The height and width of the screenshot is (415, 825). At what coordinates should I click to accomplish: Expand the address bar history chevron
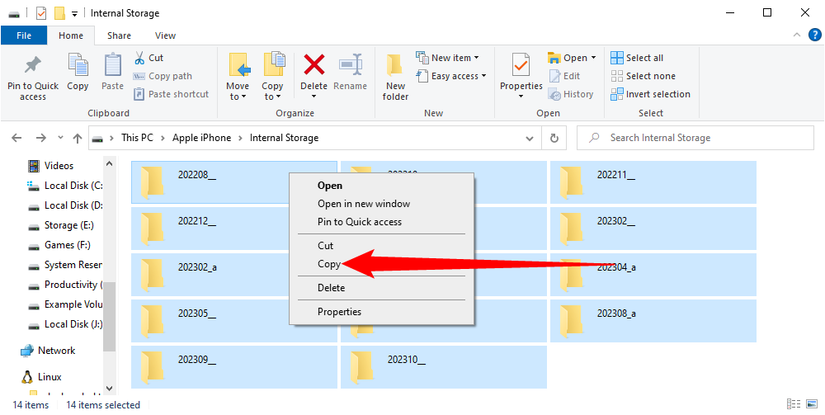tap(529, 138)
